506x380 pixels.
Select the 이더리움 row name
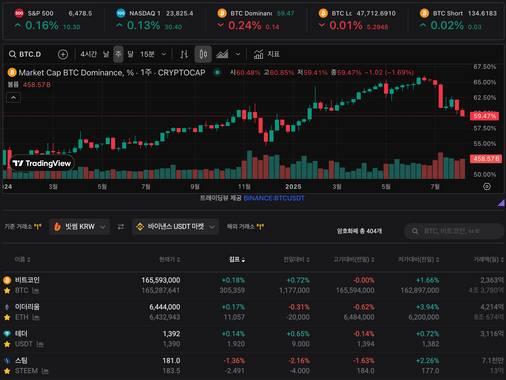pos(27,307)
